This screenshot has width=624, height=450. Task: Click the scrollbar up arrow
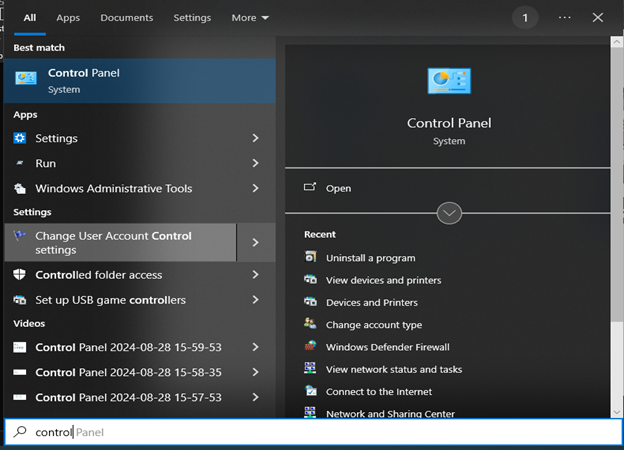pyautogui.click(x=616, y=41)
